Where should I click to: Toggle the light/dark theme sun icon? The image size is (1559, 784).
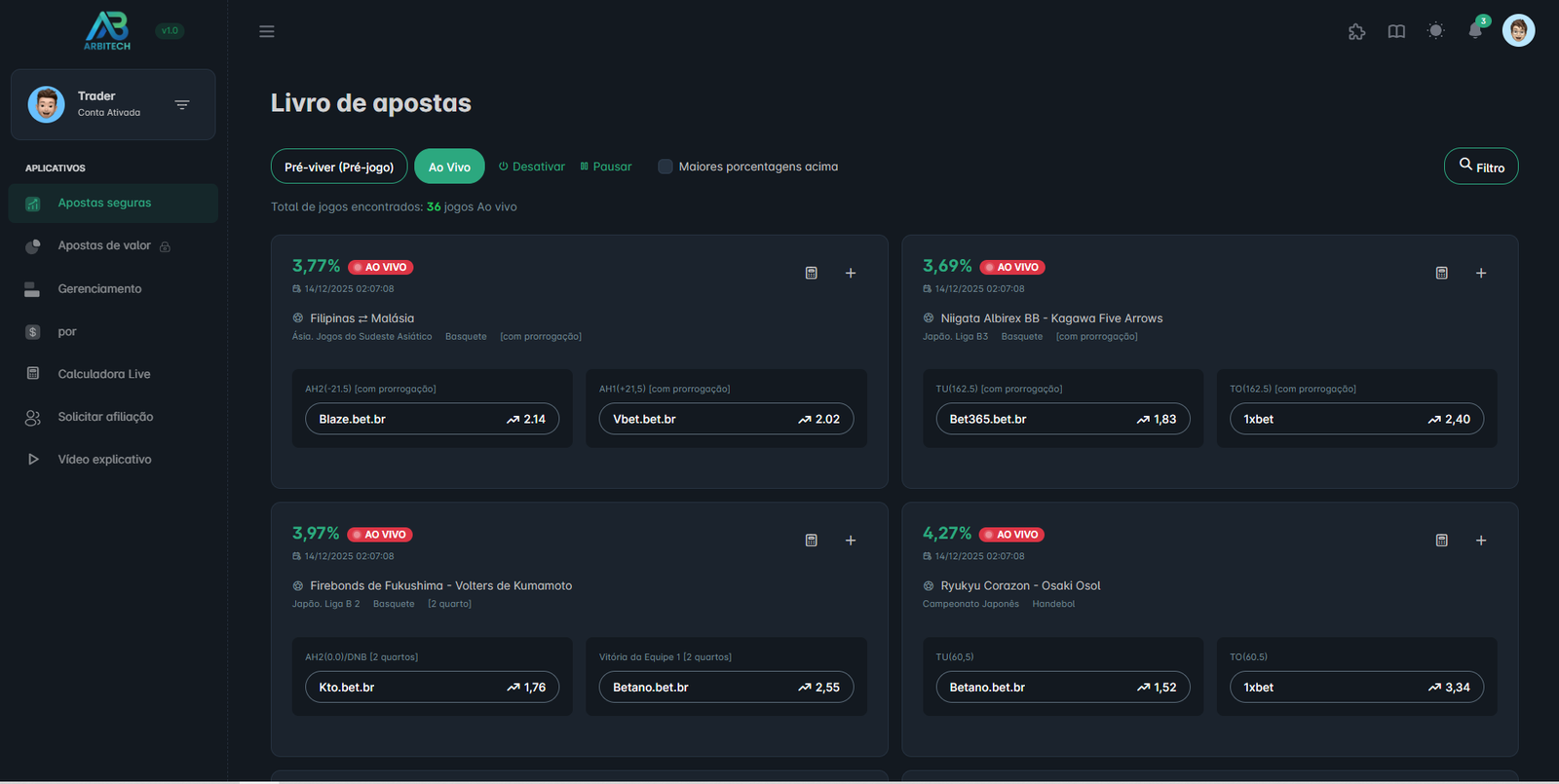coord(1435,31)
